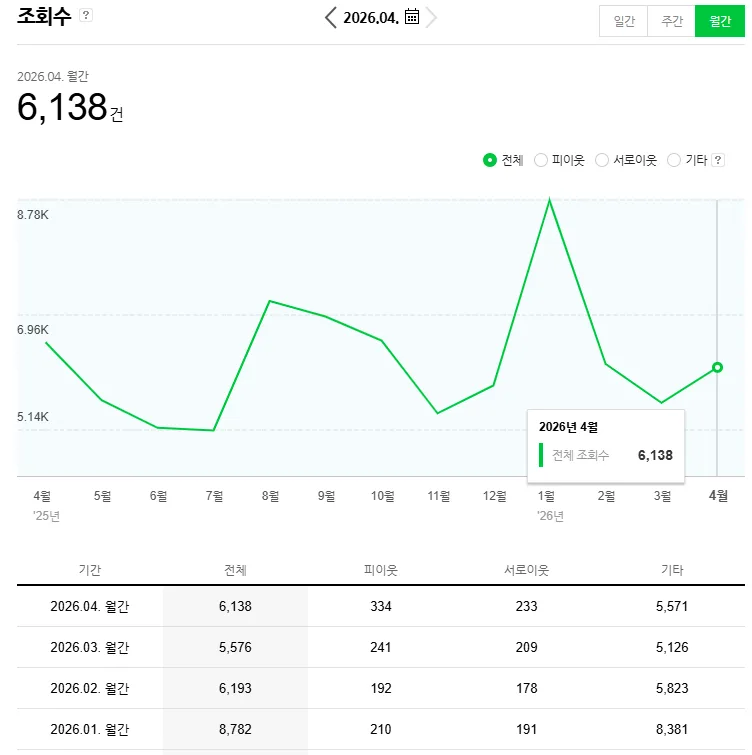Click the 5,571 기타 value cell

672,606
